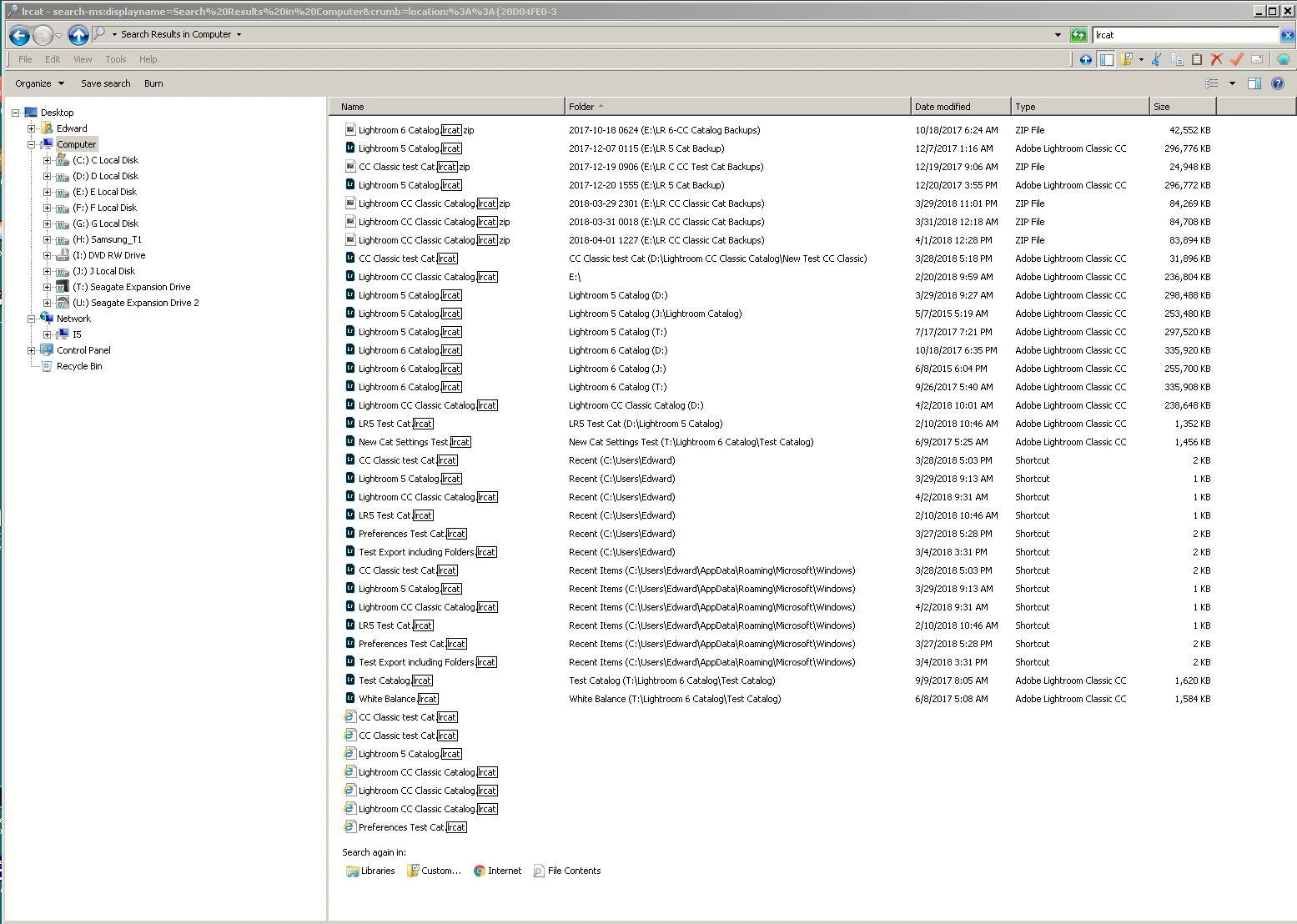This screenshot has width=1297, height=924.
Task: Click the zip icon of CC Classic test Cat.lrcat.zip
Action: [x=350, y=167]
